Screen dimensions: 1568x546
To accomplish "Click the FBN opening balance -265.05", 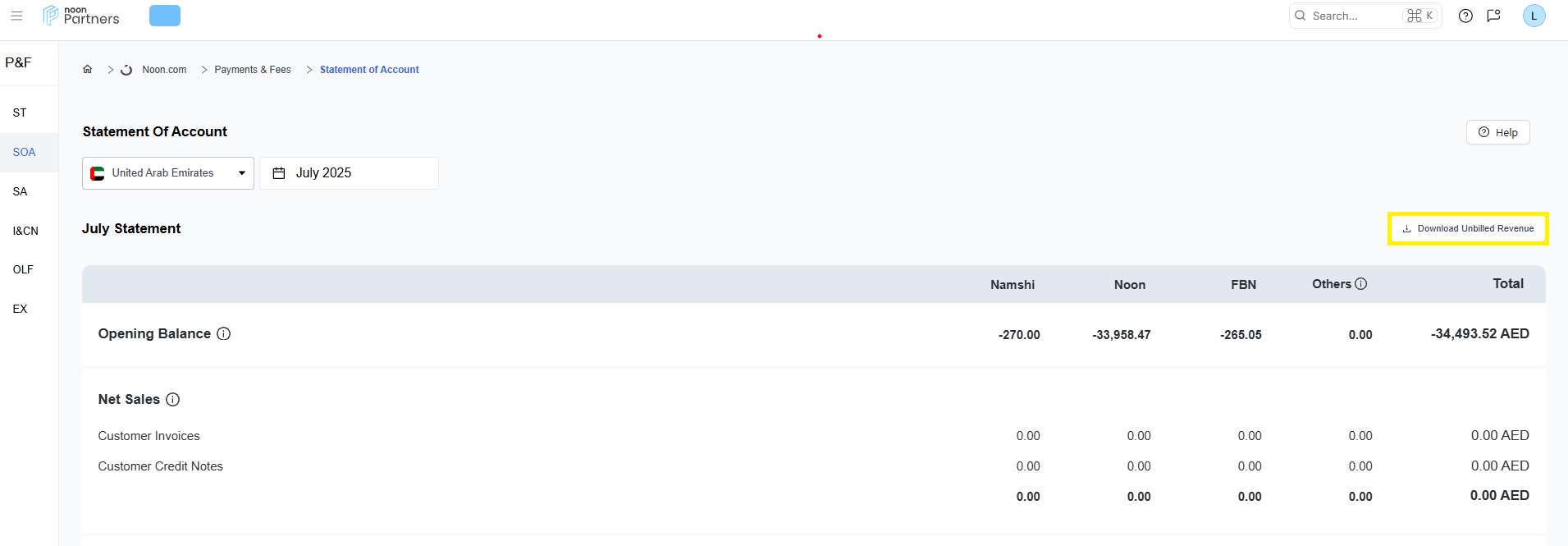I will tap(1241, 335).
